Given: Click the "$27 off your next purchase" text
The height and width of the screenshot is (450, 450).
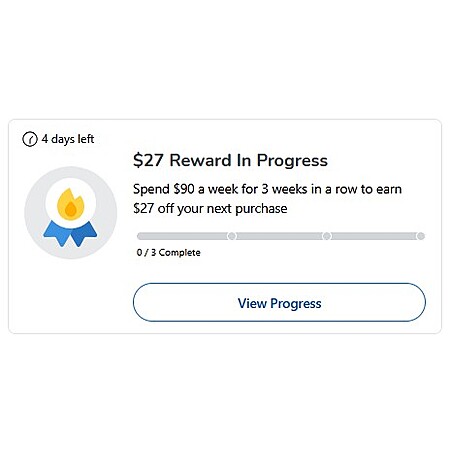Looking at the screenshot, I should point(210,209).
